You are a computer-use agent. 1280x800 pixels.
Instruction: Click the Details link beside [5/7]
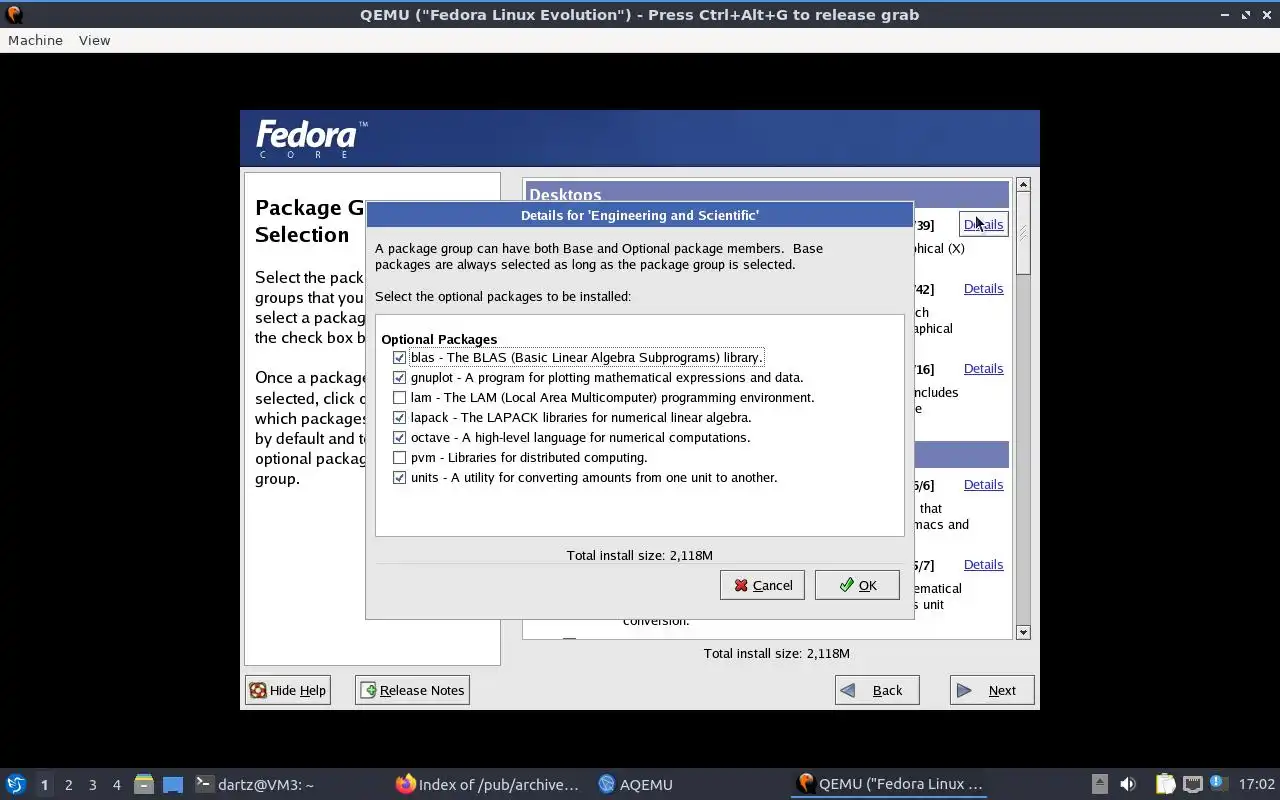983,564
